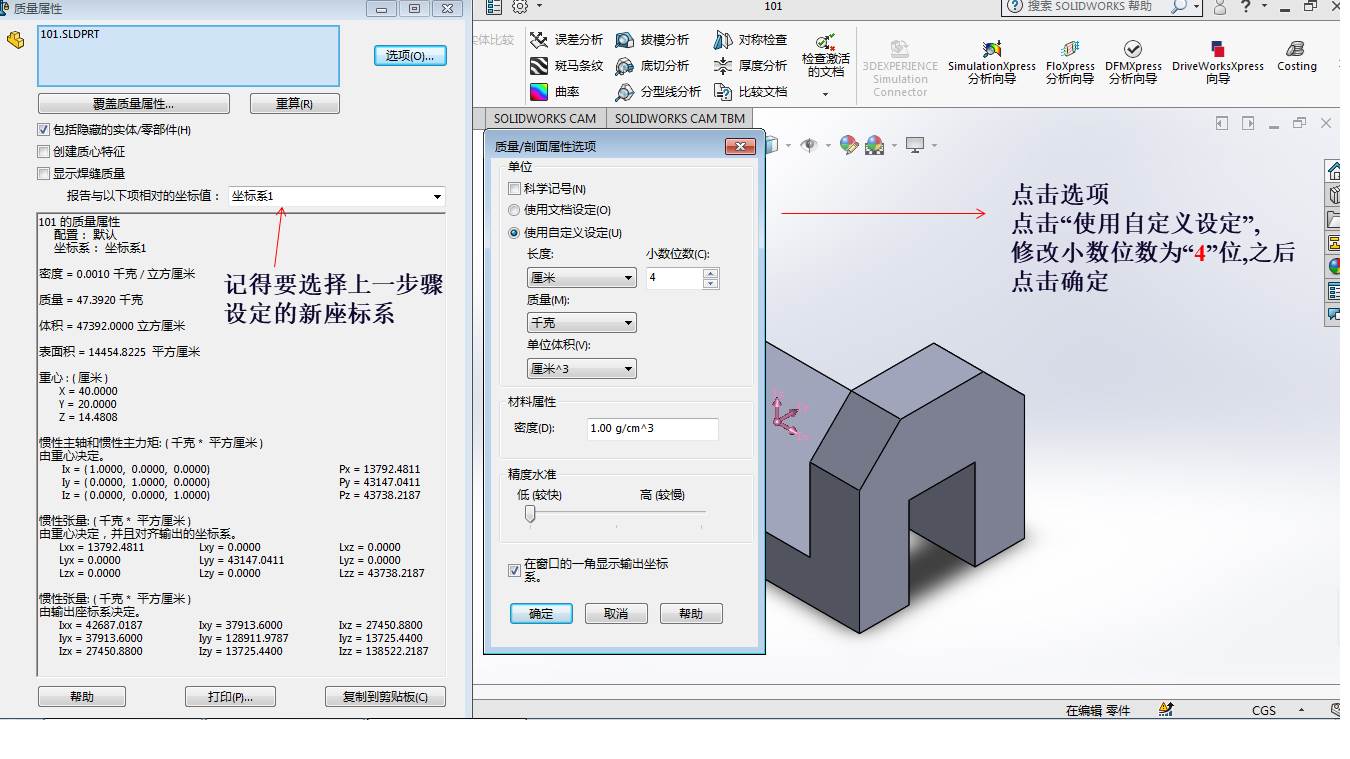
Task: Open the 底切分析 undercut analysis tool
Action: coord(652,66)
